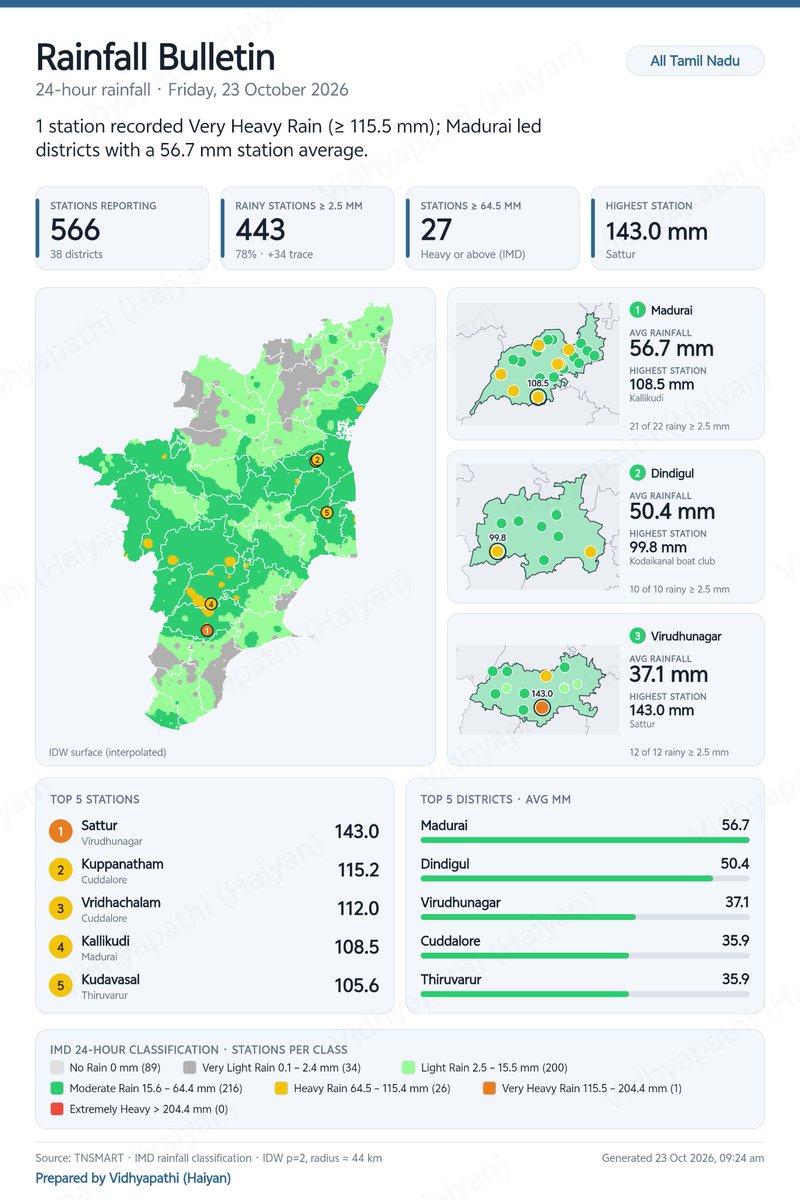This screenshot has width=800, height=1200.
Task: Click the green rank 2 badge beside Dindigul
Action: [x=638, y=473]
